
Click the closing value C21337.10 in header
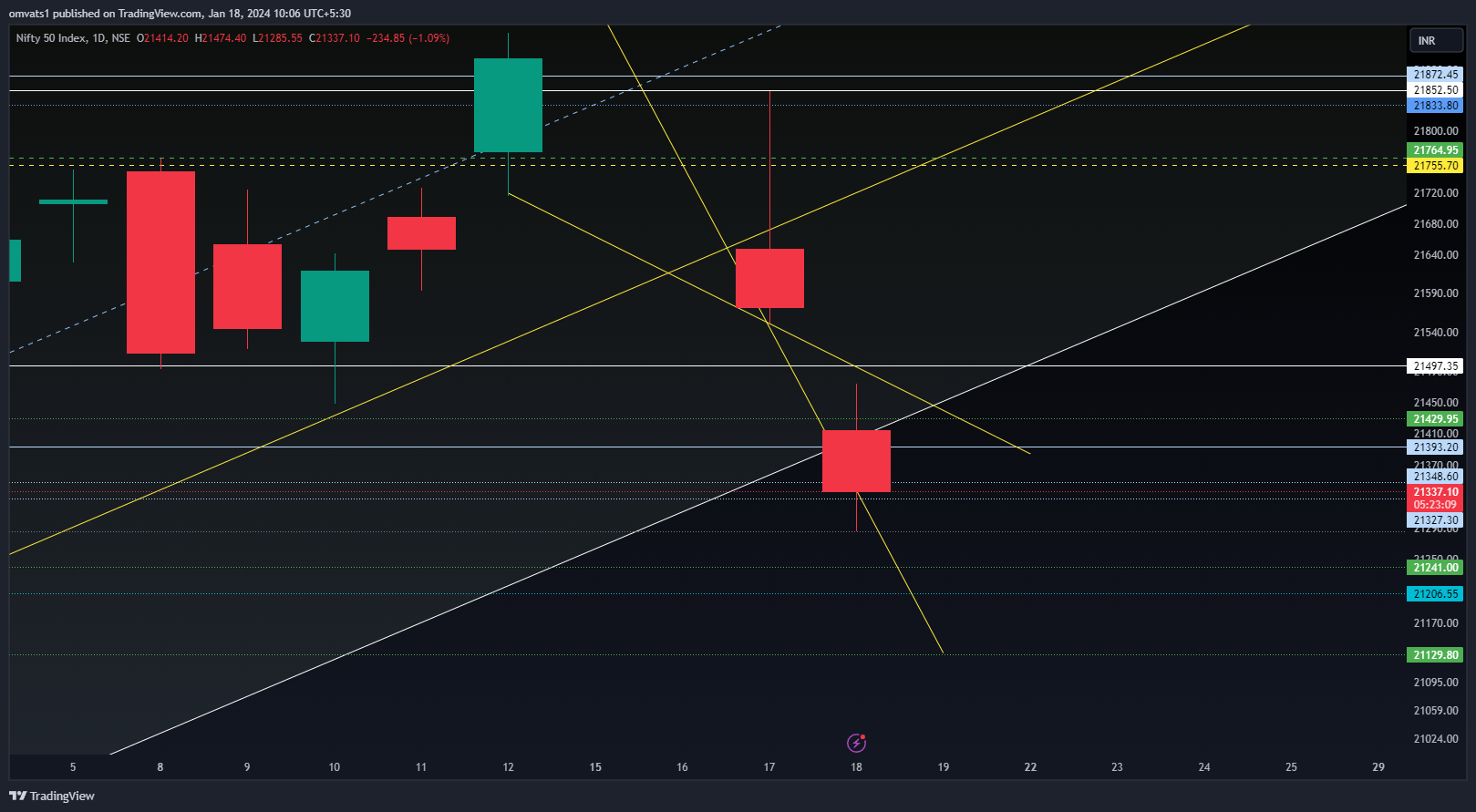coord(335,38)
